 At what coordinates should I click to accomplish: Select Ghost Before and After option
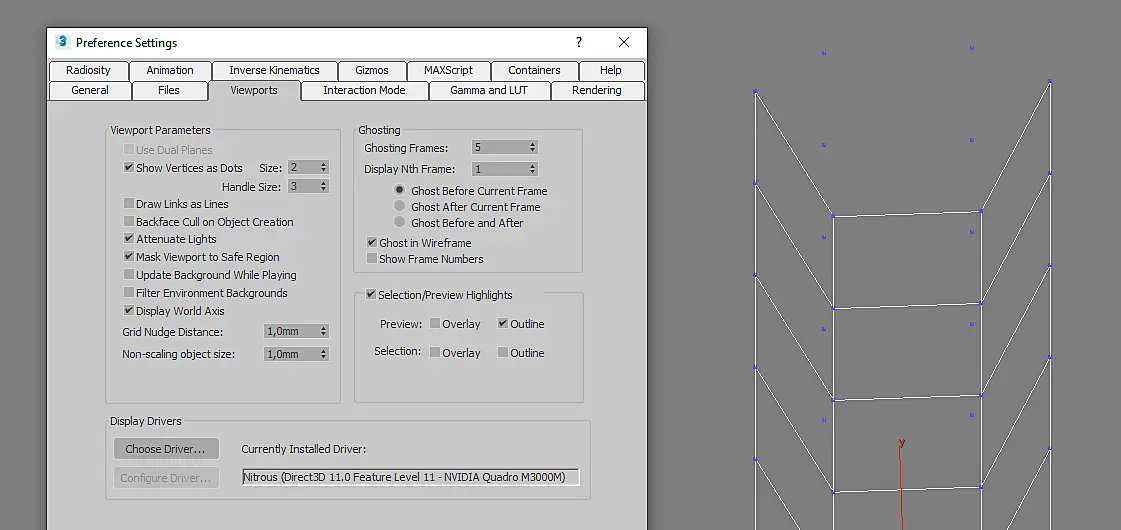click(400, 222)
